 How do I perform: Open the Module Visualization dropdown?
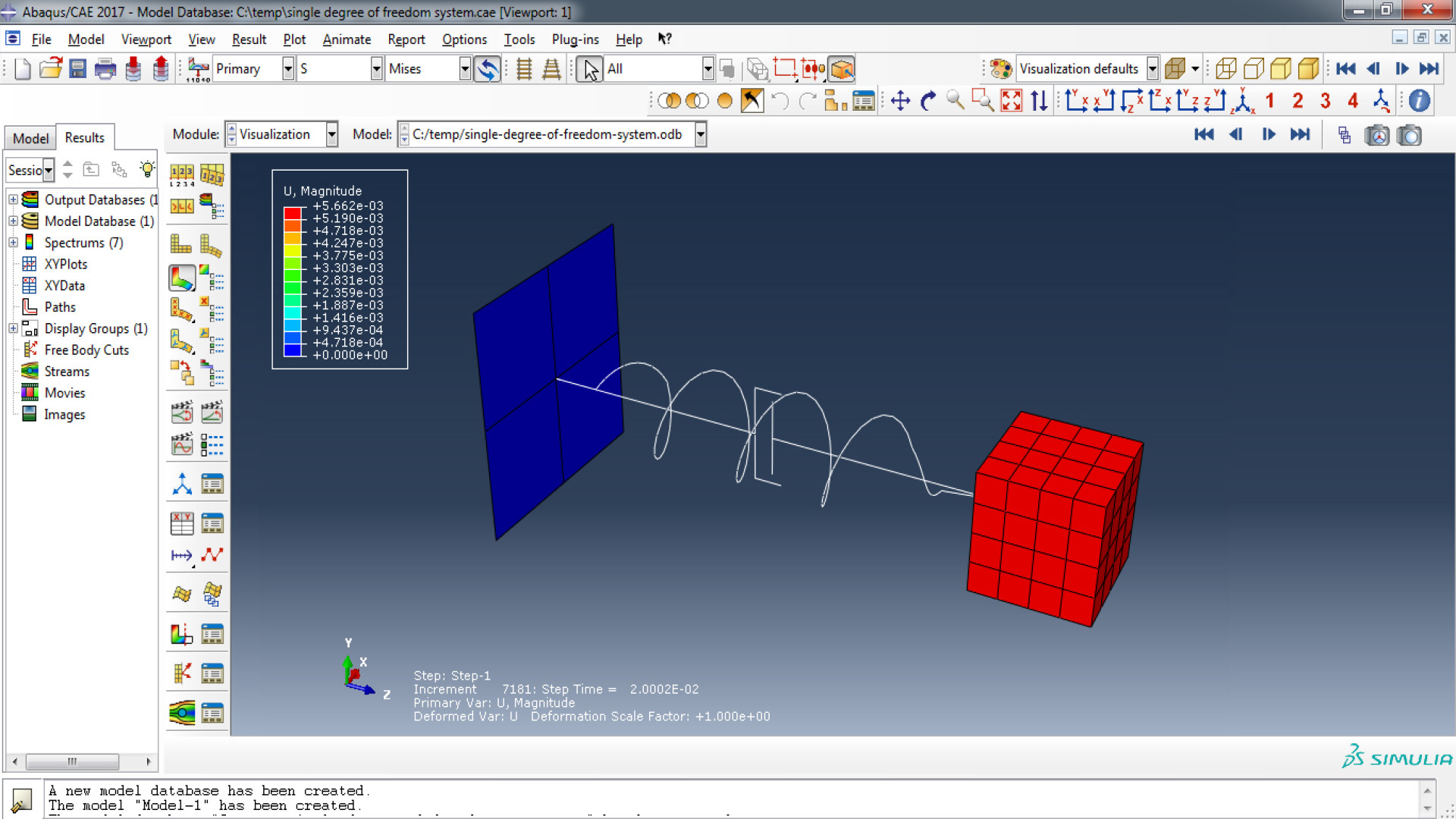coord(331,134)
